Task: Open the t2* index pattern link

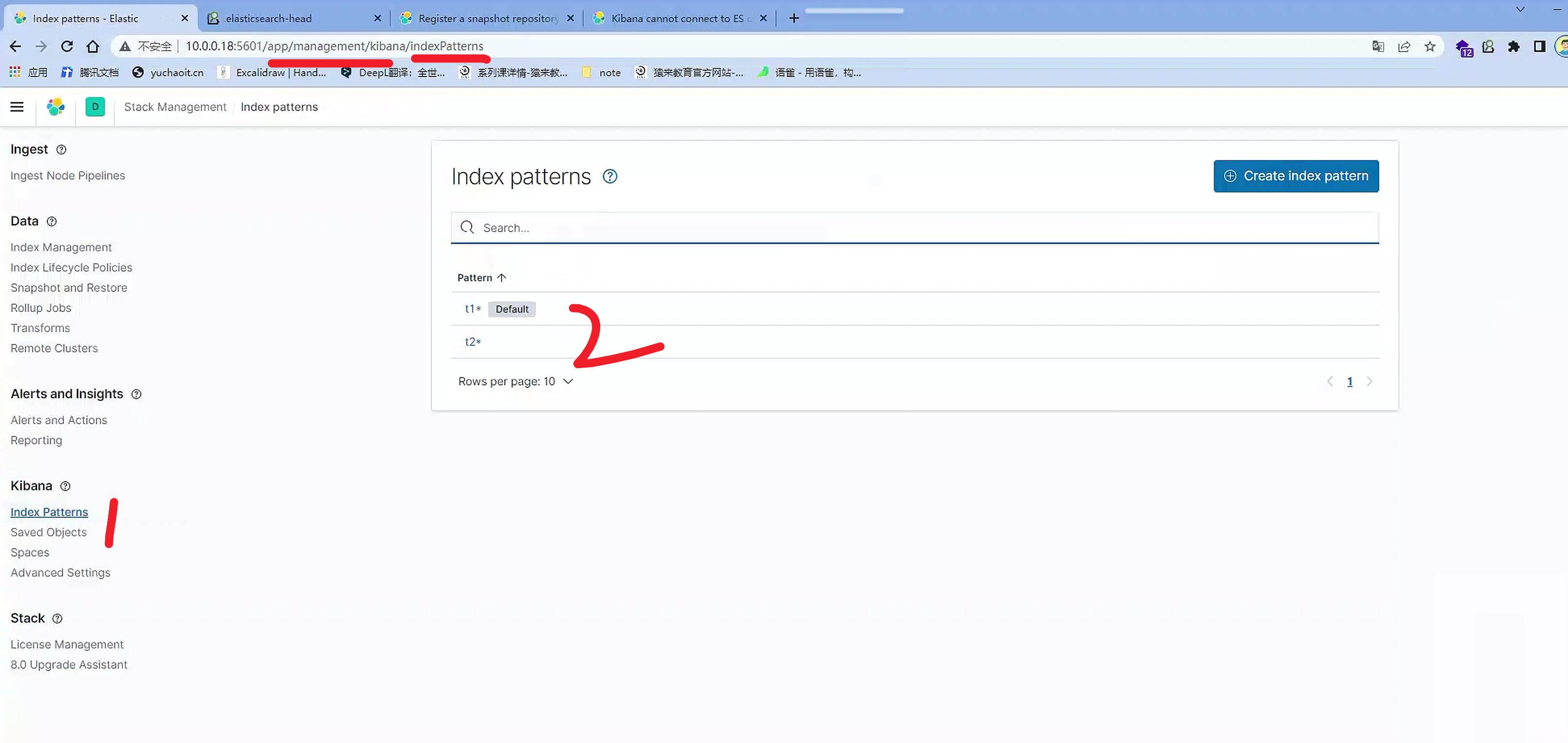Action: click(x=472, y=342)
